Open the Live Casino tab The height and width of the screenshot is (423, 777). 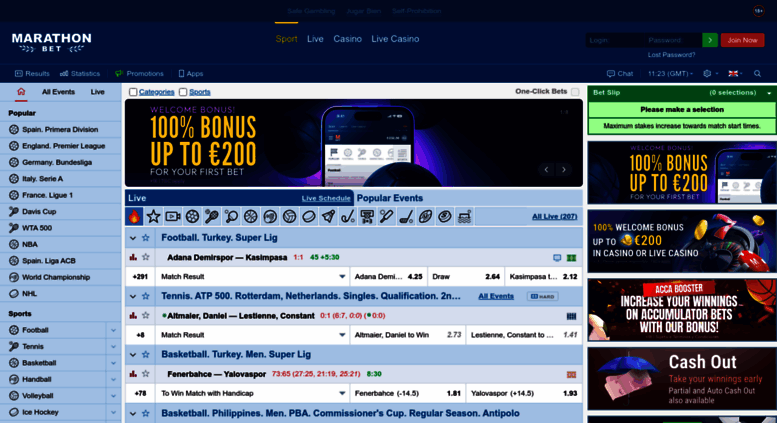click(395, 39)
